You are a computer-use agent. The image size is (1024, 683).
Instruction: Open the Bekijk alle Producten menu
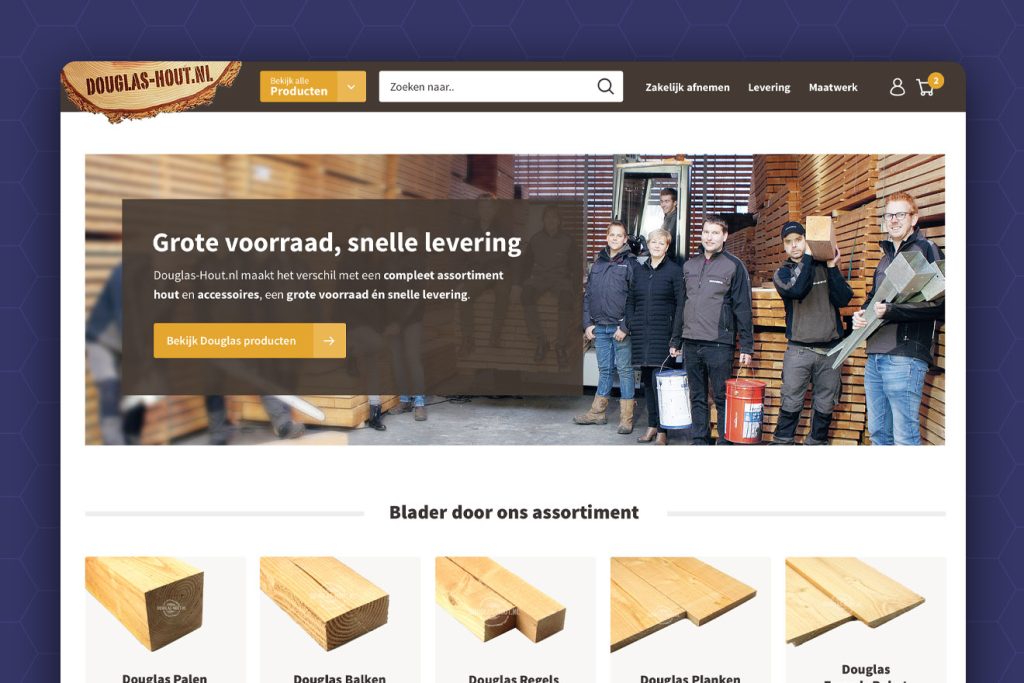click(299, 87)
